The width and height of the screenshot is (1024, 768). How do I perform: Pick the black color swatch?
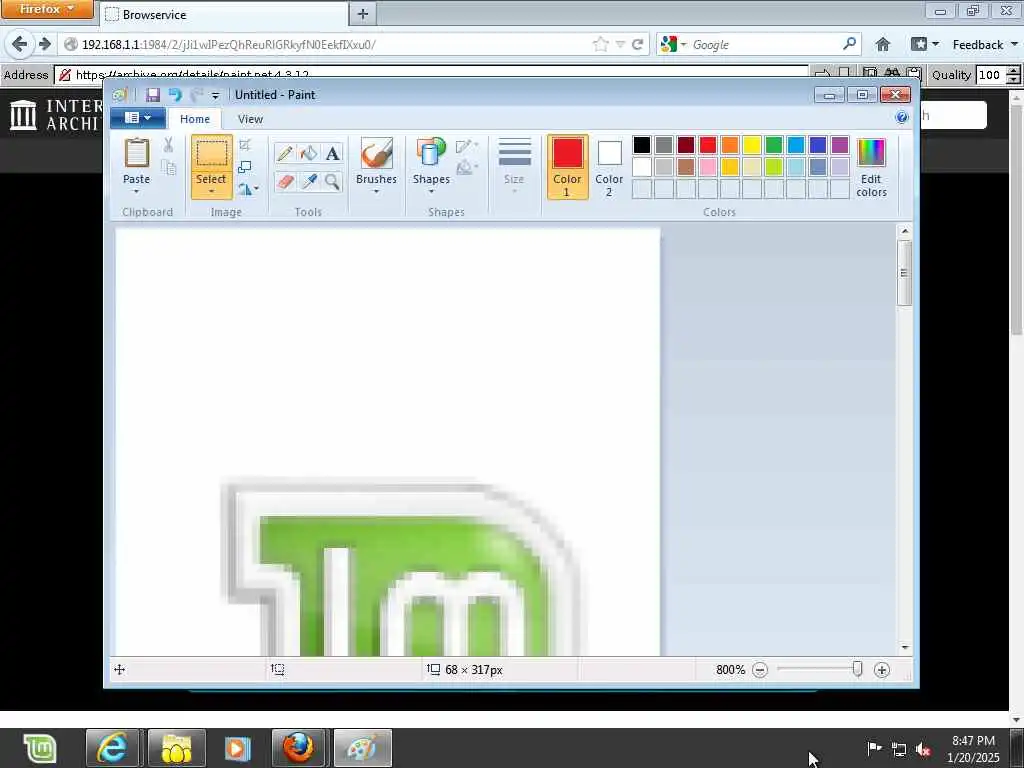pyautogui.click(x=642, y=145)
